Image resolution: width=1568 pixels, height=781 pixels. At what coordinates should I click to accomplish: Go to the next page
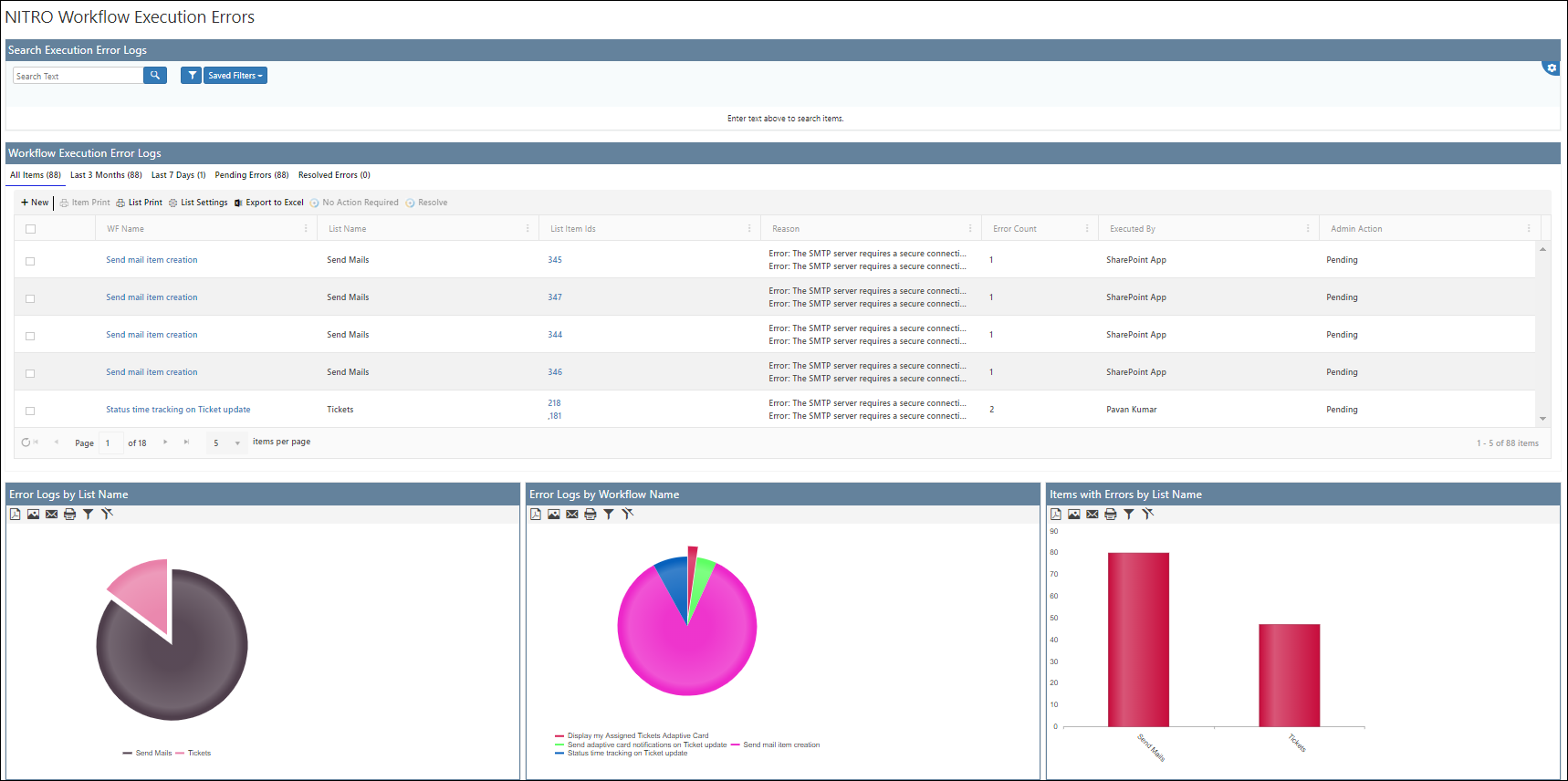click(x=165, y=443)
